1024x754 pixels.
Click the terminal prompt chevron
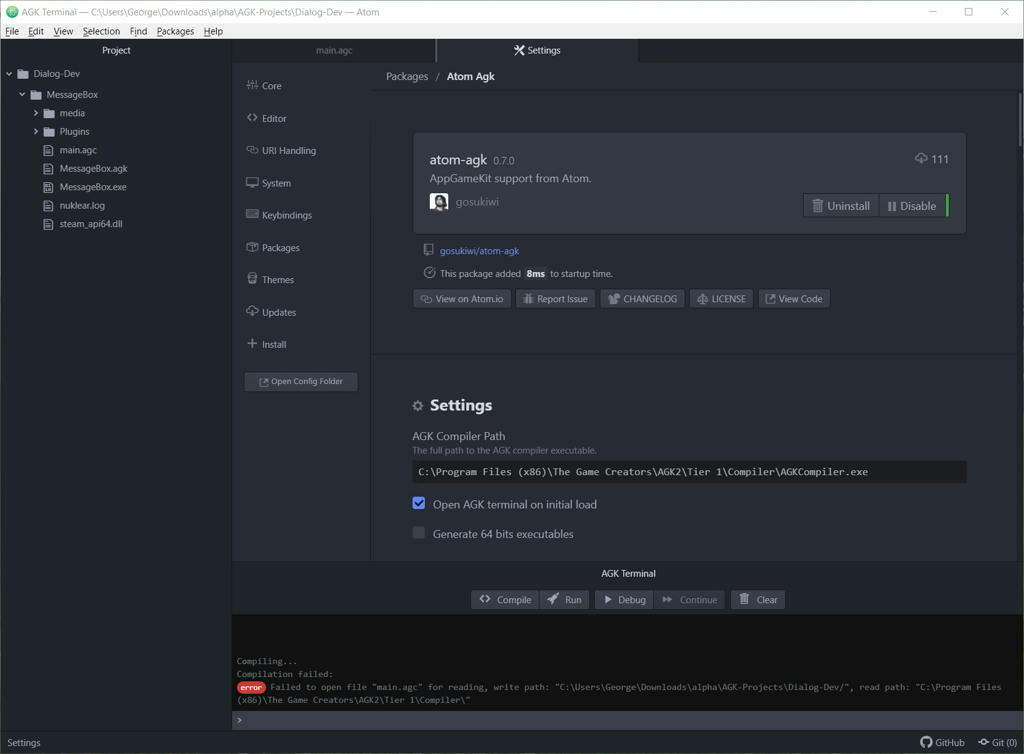[x=240, y=720]
